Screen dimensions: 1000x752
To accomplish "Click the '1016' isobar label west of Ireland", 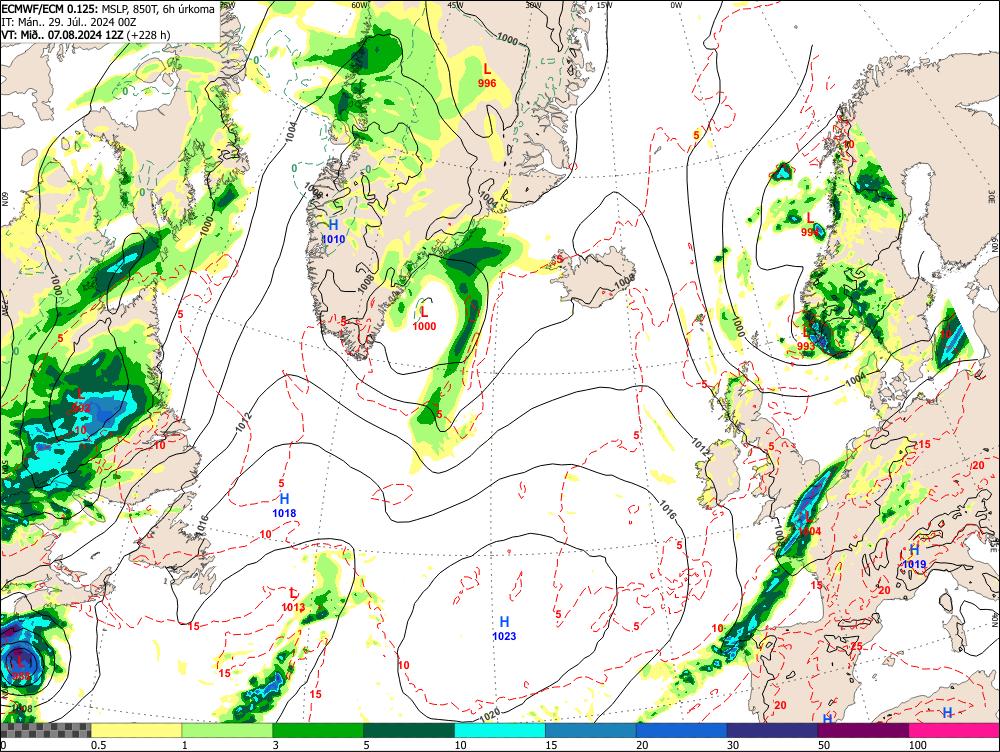I will click(x=666, y=509).
